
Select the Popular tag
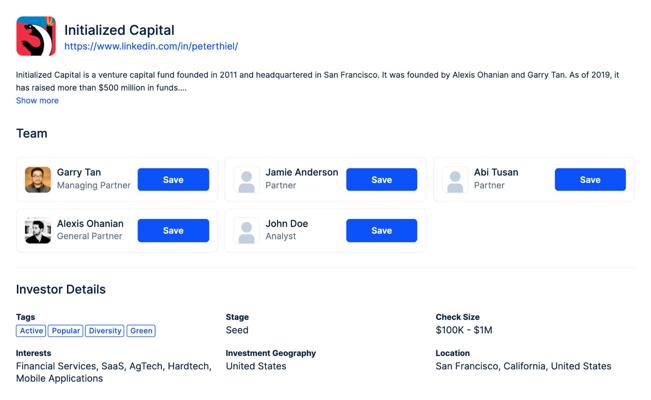pyautogui.click(x=66, y=331)
